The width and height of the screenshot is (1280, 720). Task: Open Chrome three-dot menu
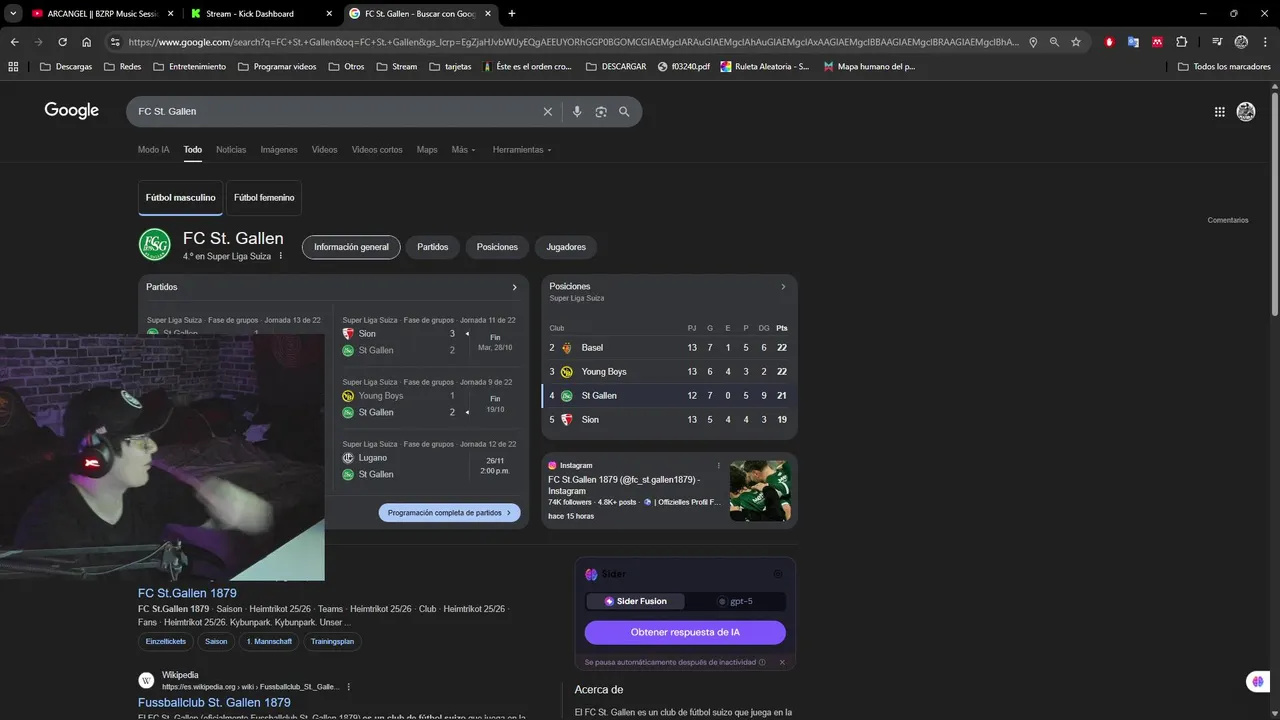coord(1265,42)
